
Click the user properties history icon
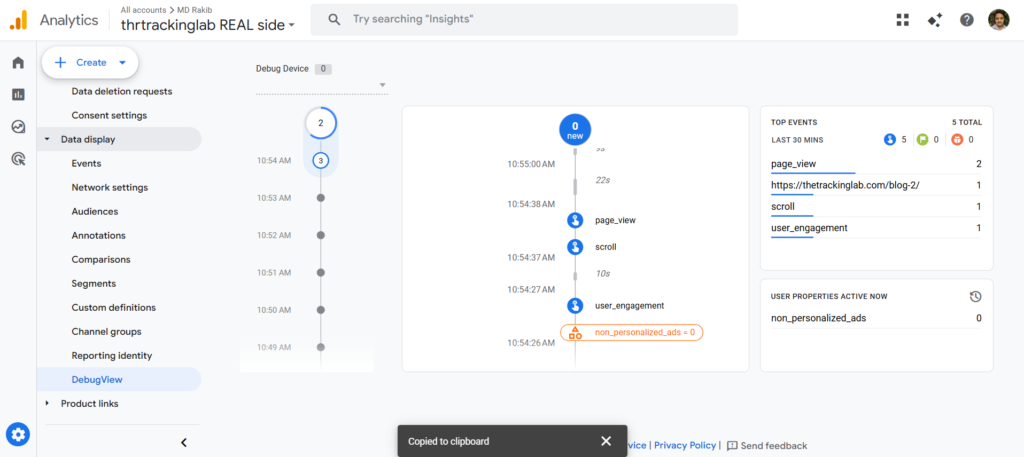[975, 296]
